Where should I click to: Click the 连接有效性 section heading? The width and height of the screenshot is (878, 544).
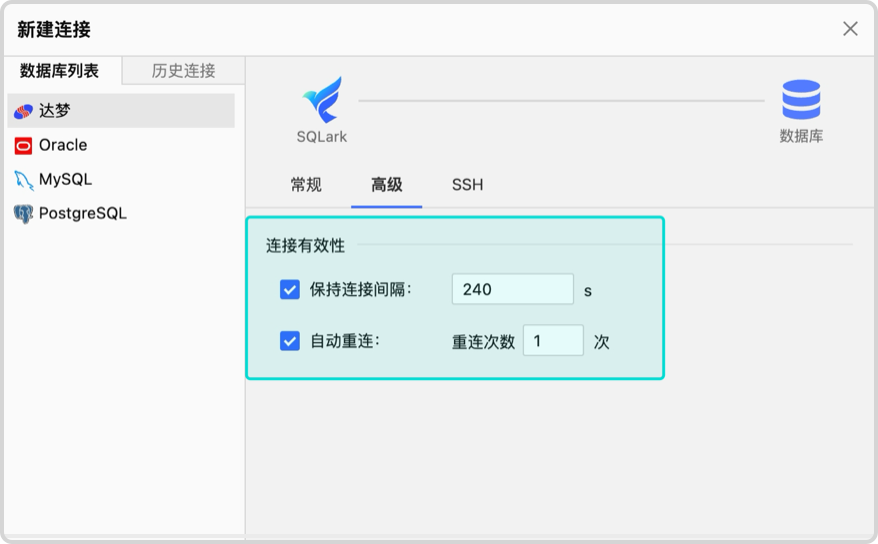[305, 245]
